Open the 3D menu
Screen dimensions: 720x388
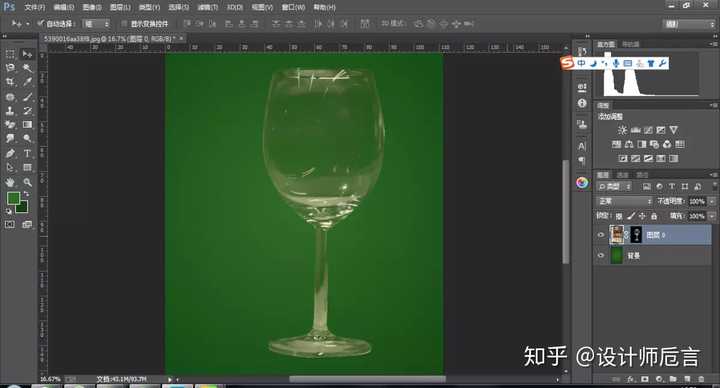point(235,7)
